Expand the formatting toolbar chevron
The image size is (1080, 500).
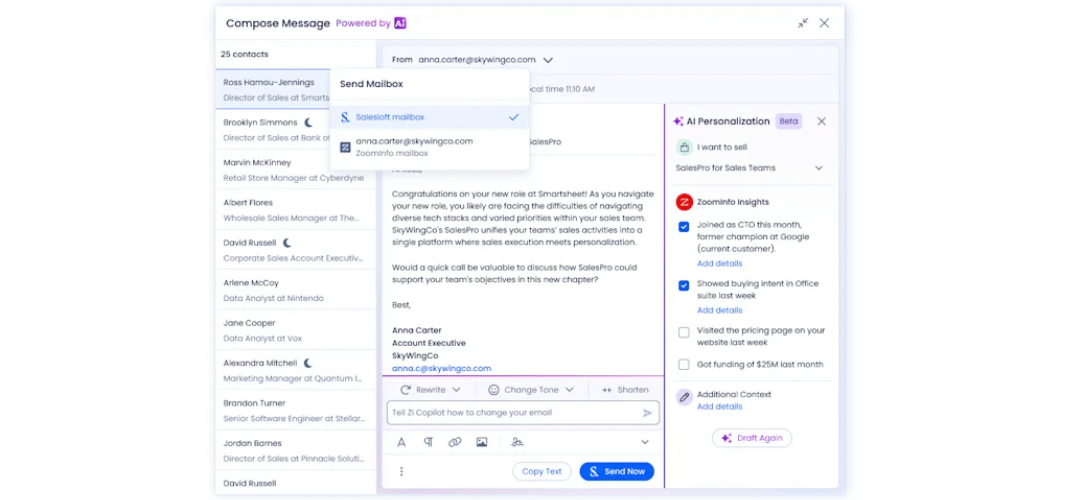coord(645,442)
